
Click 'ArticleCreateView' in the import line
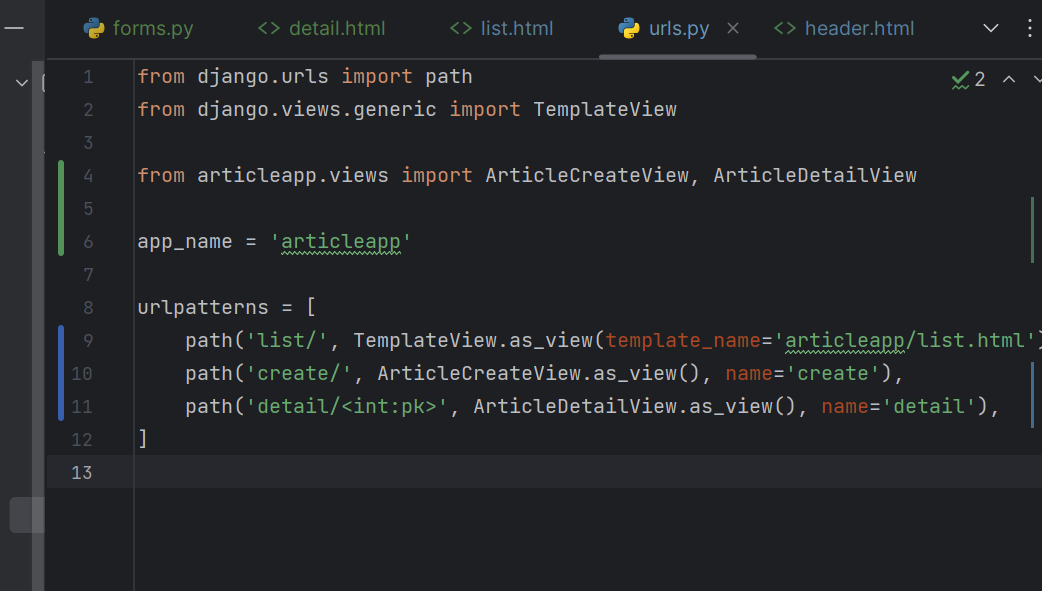[587, 176]
